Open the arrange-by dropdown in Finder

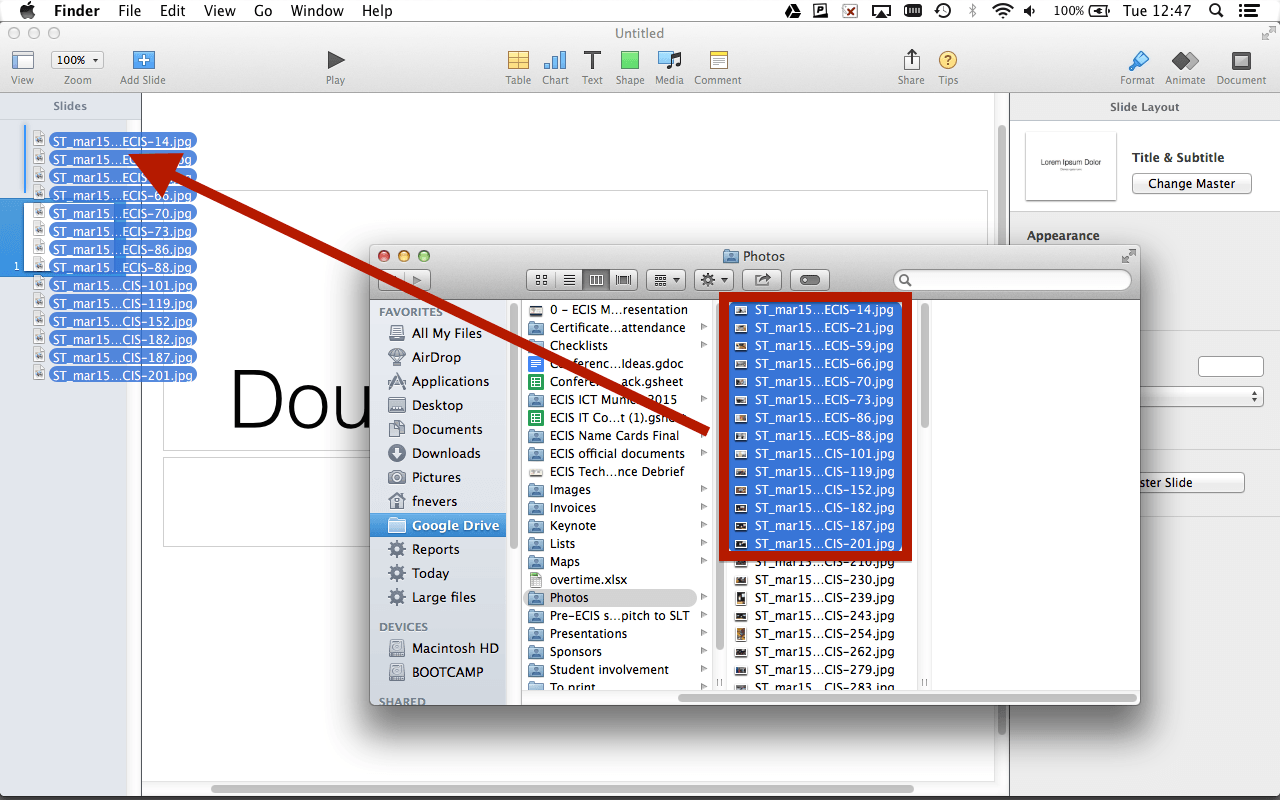coord(665,279)
